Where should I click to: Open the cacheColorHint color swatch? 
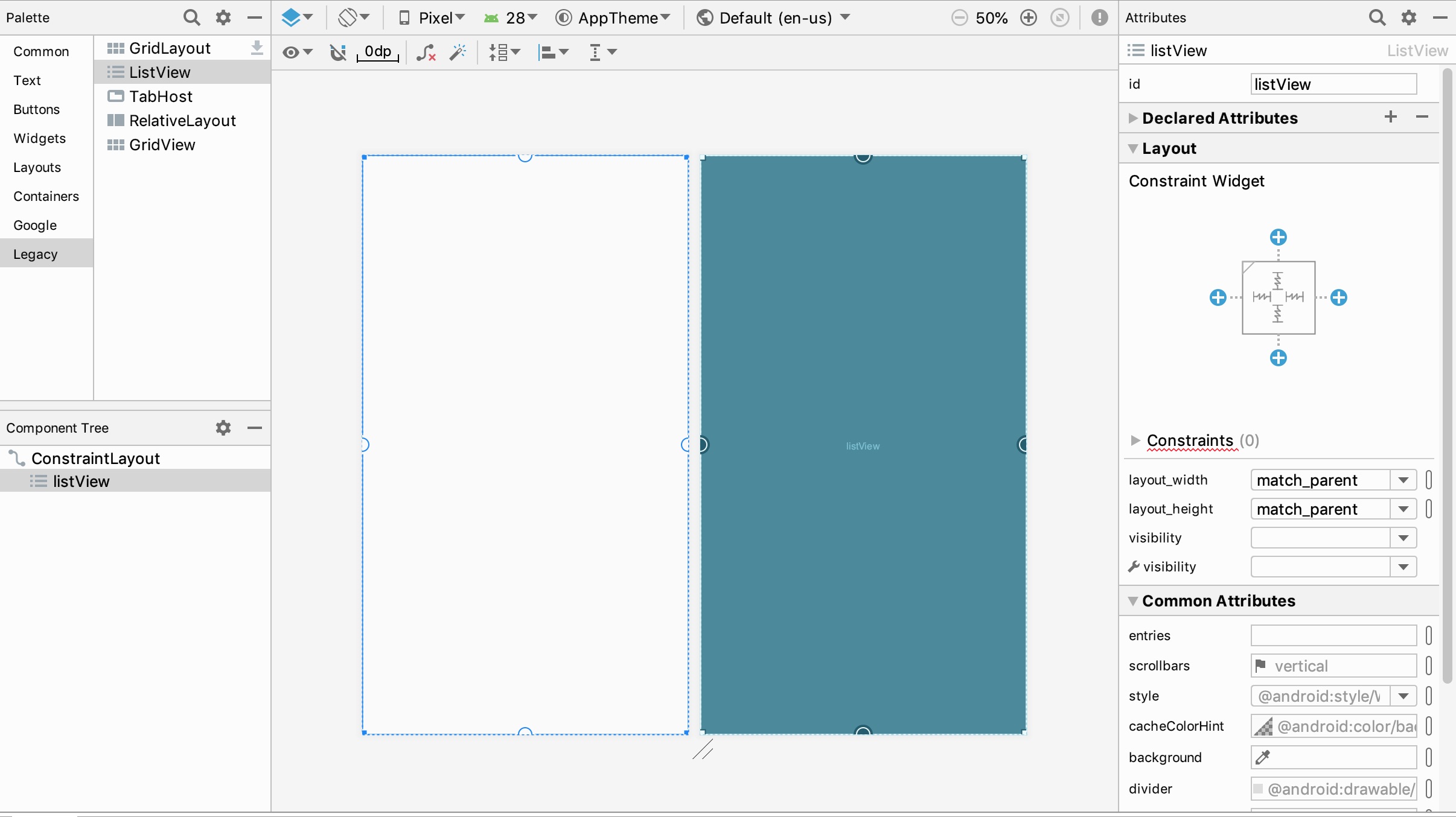(x=1264, y=726)
